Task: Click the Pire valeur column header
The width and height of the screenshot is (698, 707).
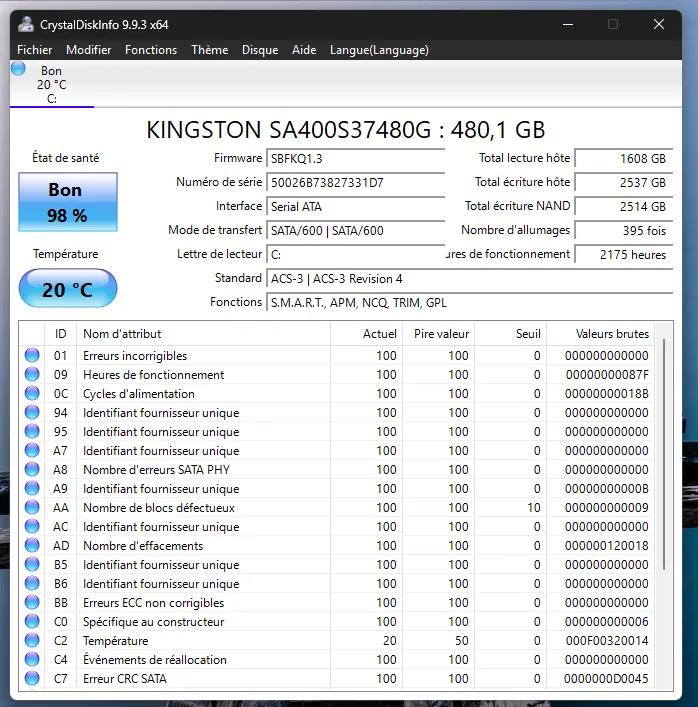Action: (x=438, y=334)
